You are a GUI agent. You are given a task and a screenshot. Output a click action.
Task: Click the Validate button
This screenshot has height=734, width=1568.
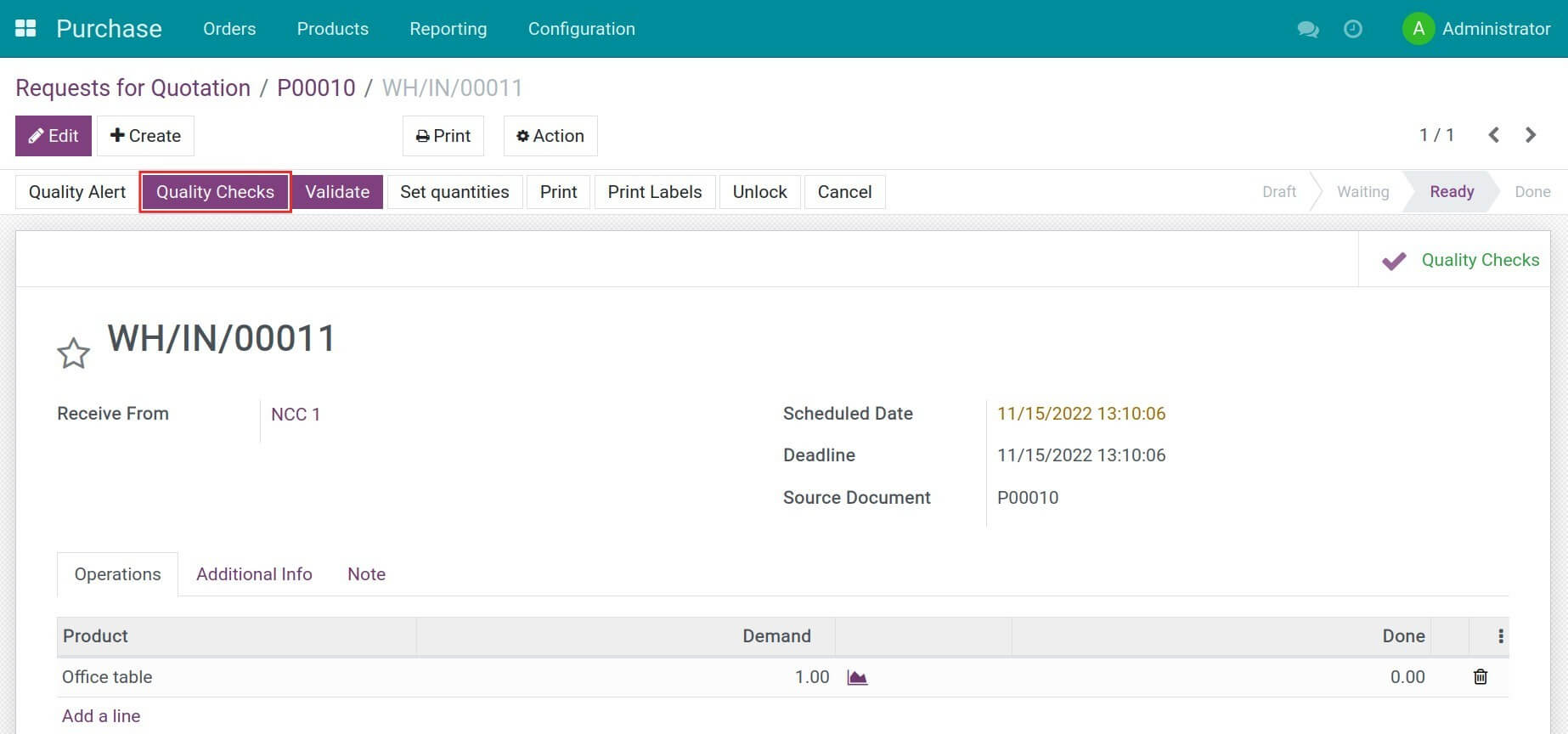point(337,192)
